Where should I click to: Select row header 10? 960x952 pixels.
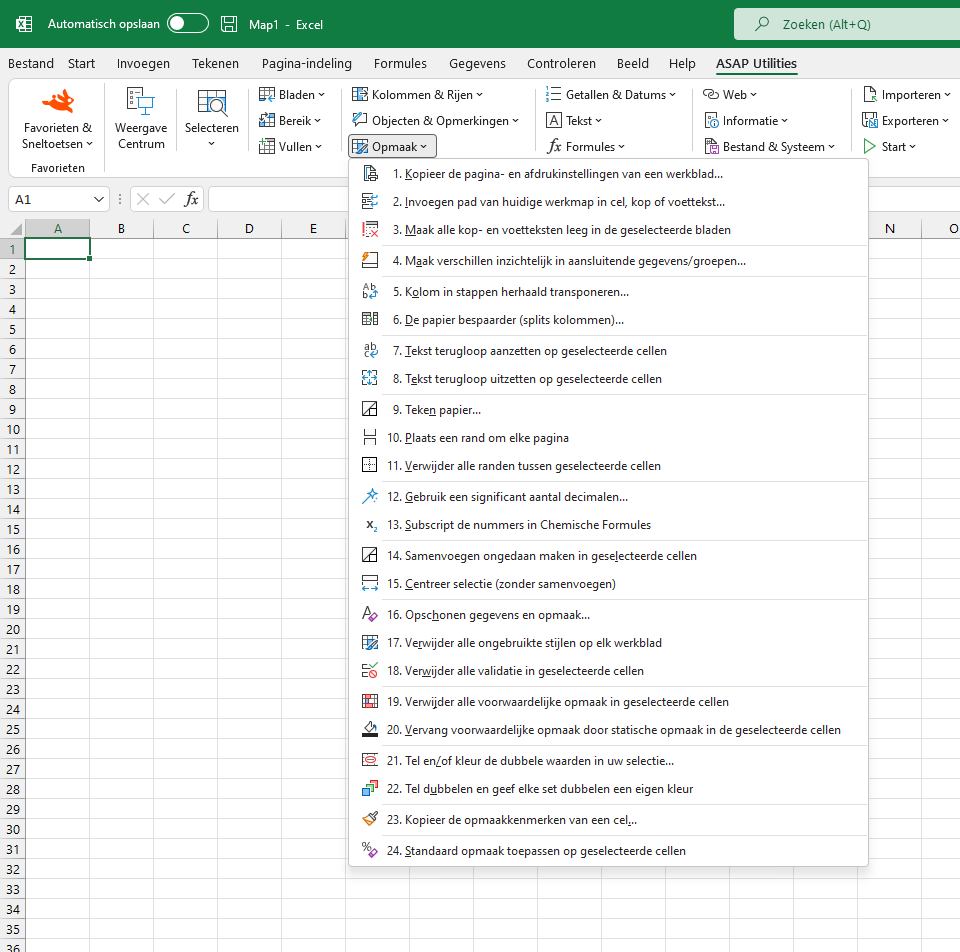tap(13, 429)
